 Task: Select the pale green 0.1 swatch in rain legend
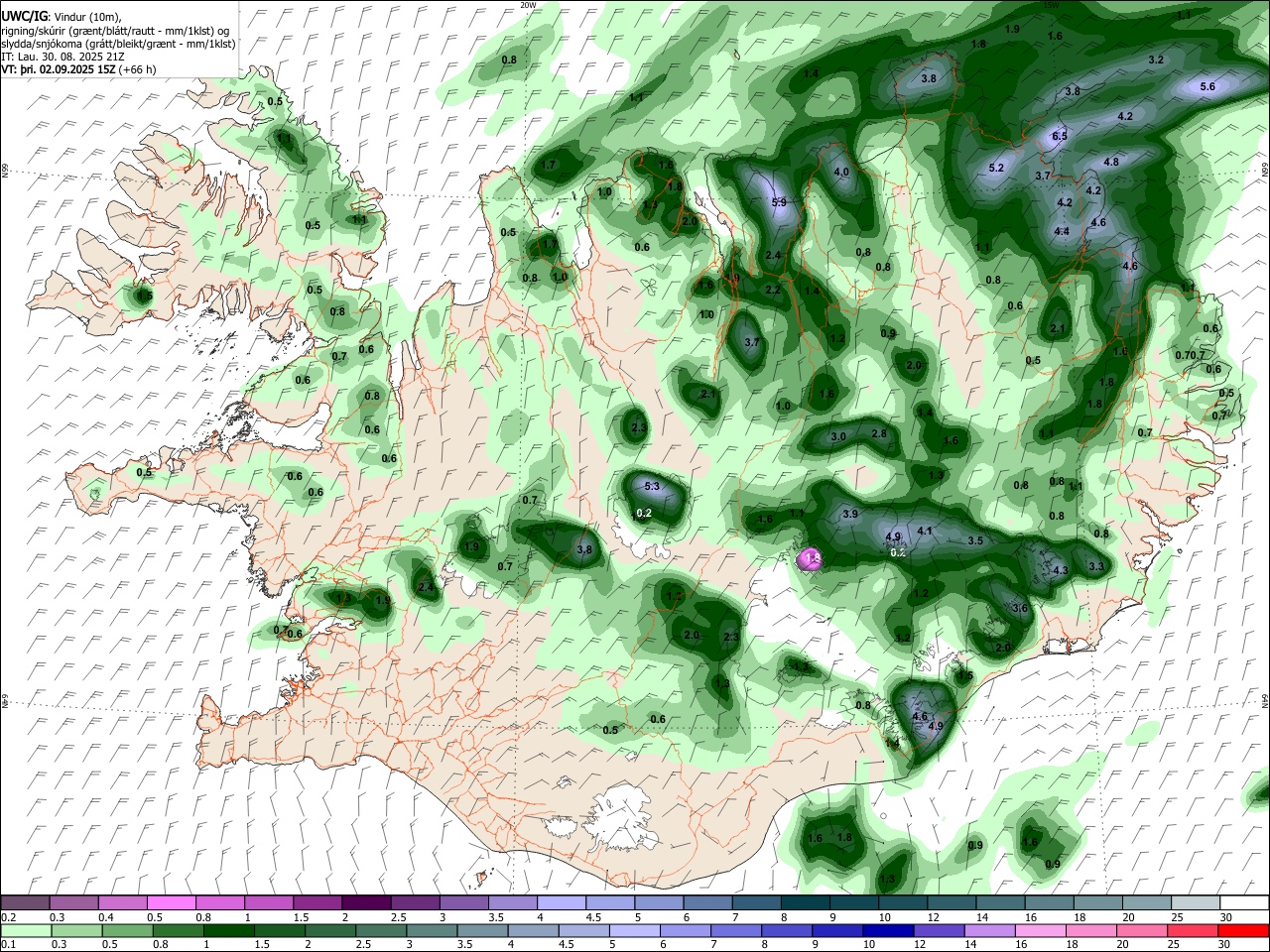pos(25,931)
